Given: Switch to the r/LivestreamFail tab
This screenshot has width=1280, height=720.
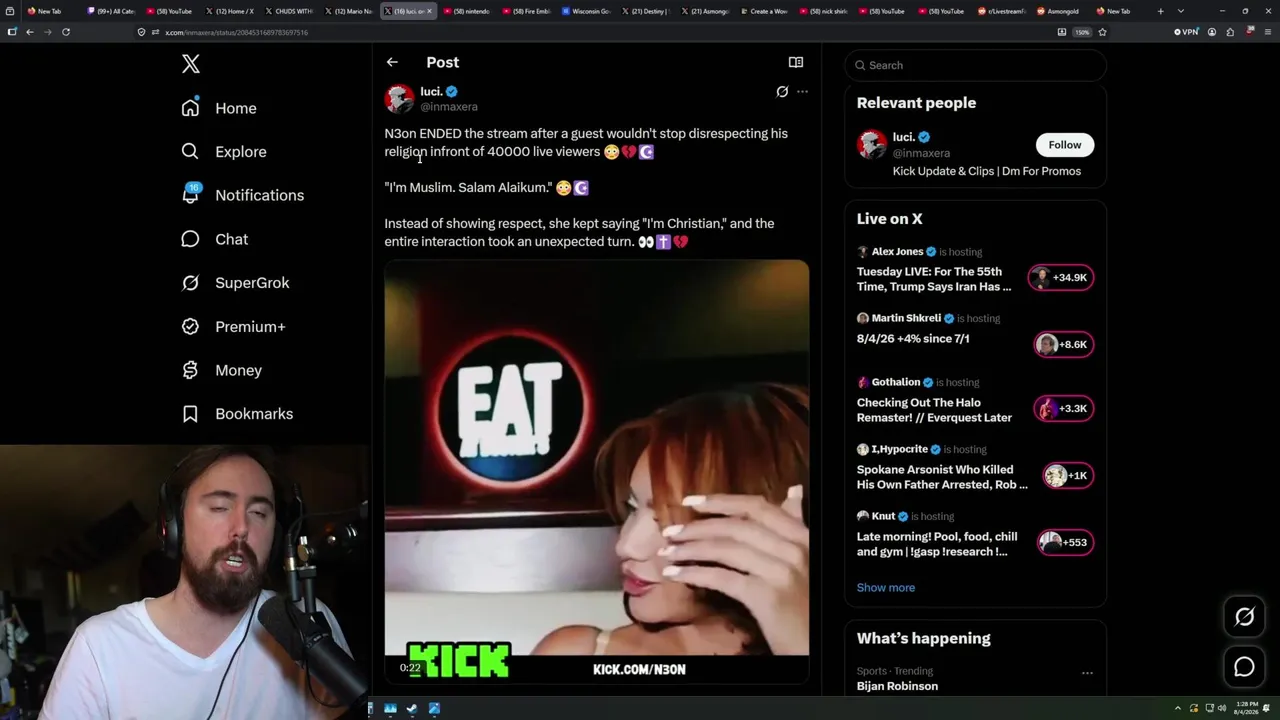Looking at the screenshot, I should tap(1000, 11).
